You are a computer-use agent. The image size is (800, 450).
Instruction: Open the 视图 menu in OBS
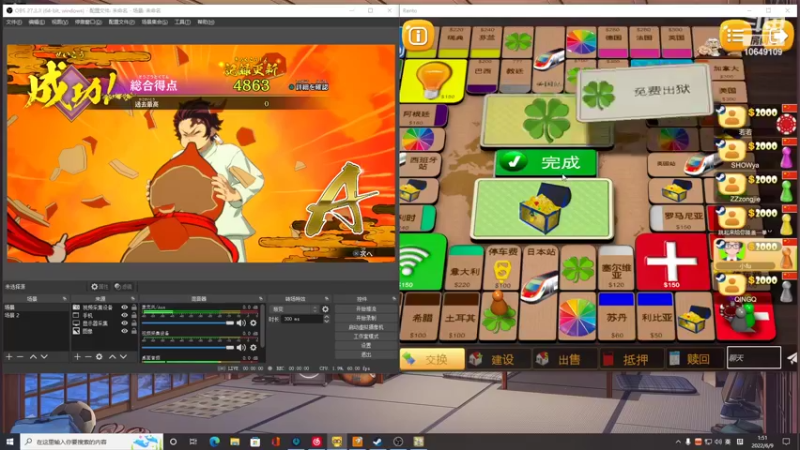(59, 22)
